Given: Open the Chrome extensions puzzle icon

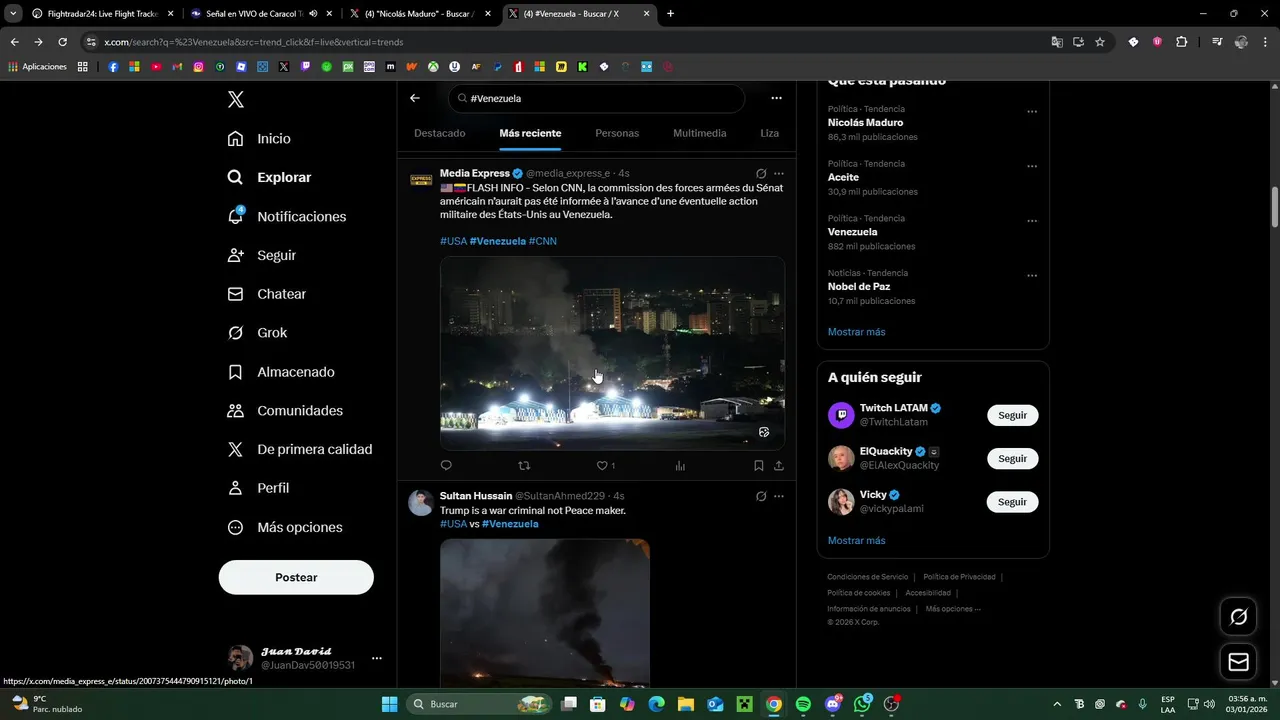Looking at the screenshot, I should click(x=1182, y=42).
